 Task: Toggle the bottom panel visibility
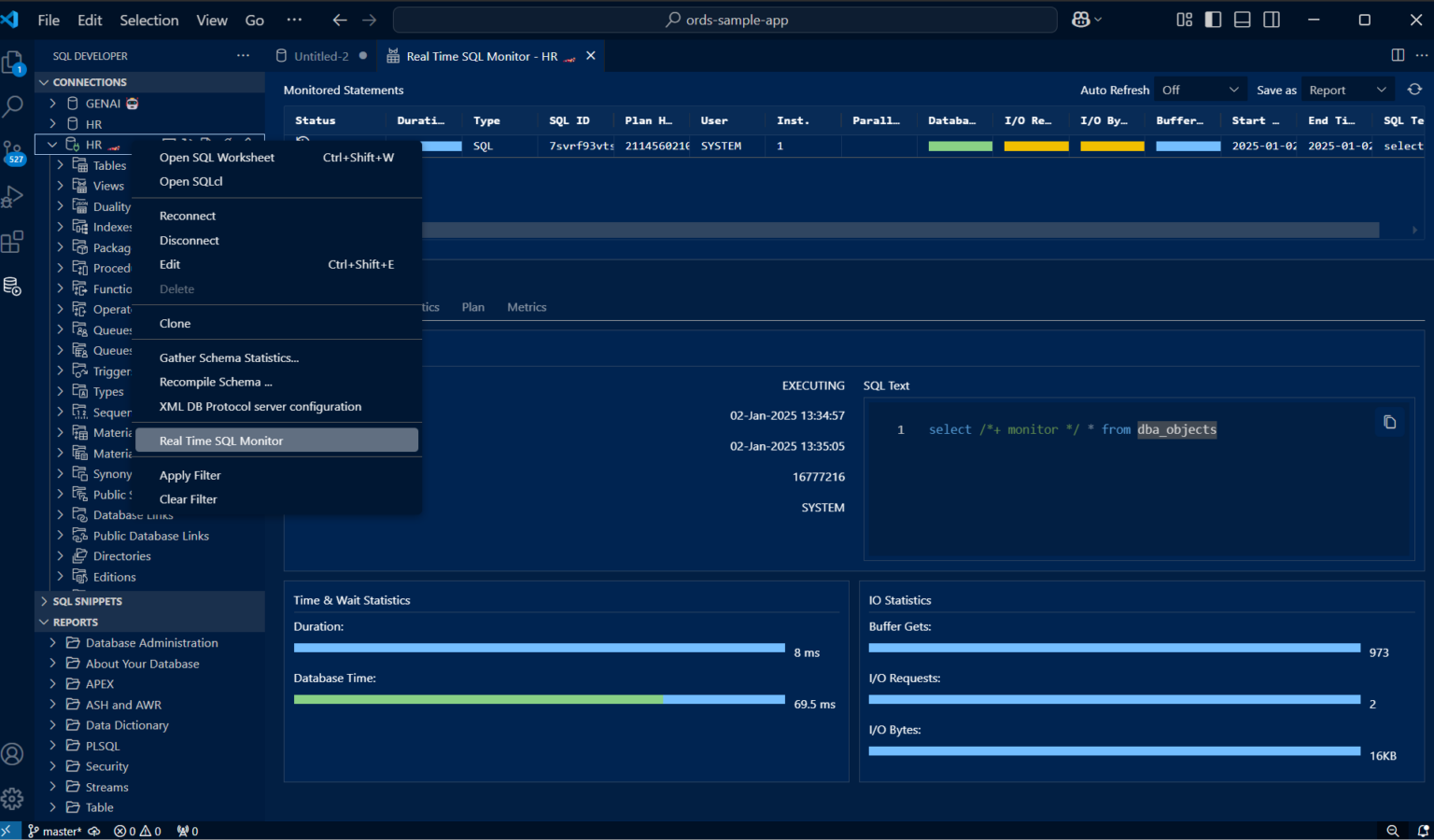pyautogui.click(x=1242, y=19)
